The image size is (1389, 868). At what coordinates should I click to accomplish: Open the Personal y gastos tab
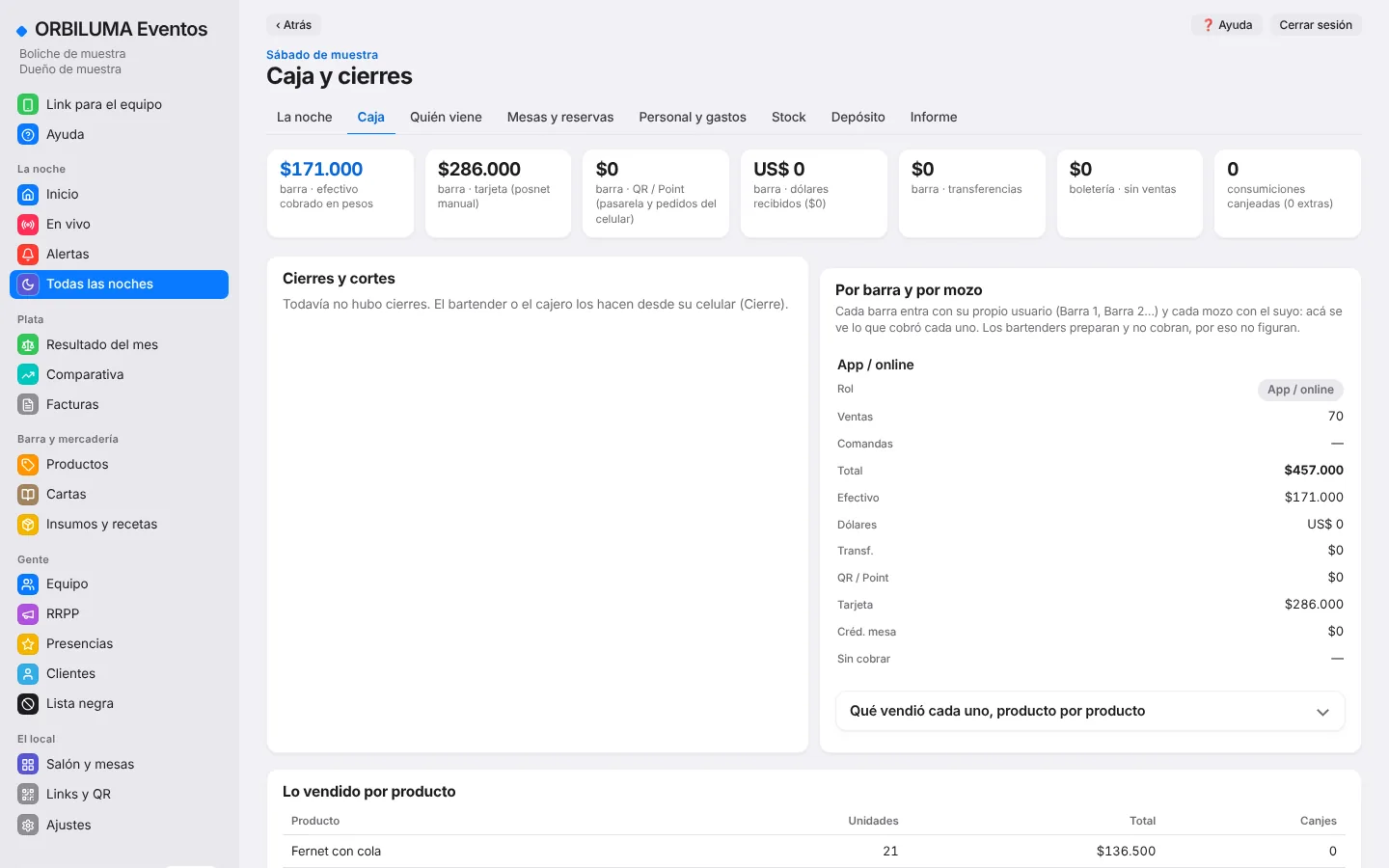tap(693, 117)
